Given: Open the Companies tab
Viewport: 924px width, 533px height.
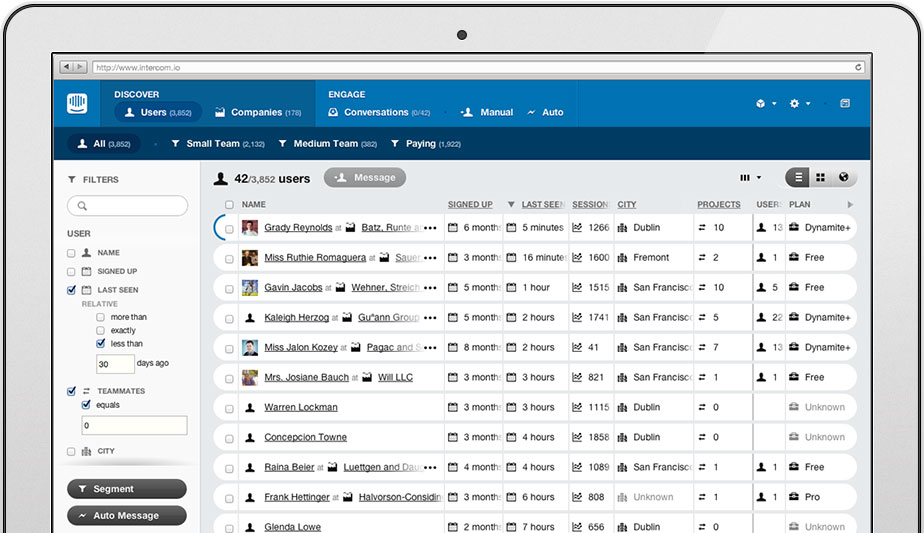Looking at the screenshot, I should 258,112.
